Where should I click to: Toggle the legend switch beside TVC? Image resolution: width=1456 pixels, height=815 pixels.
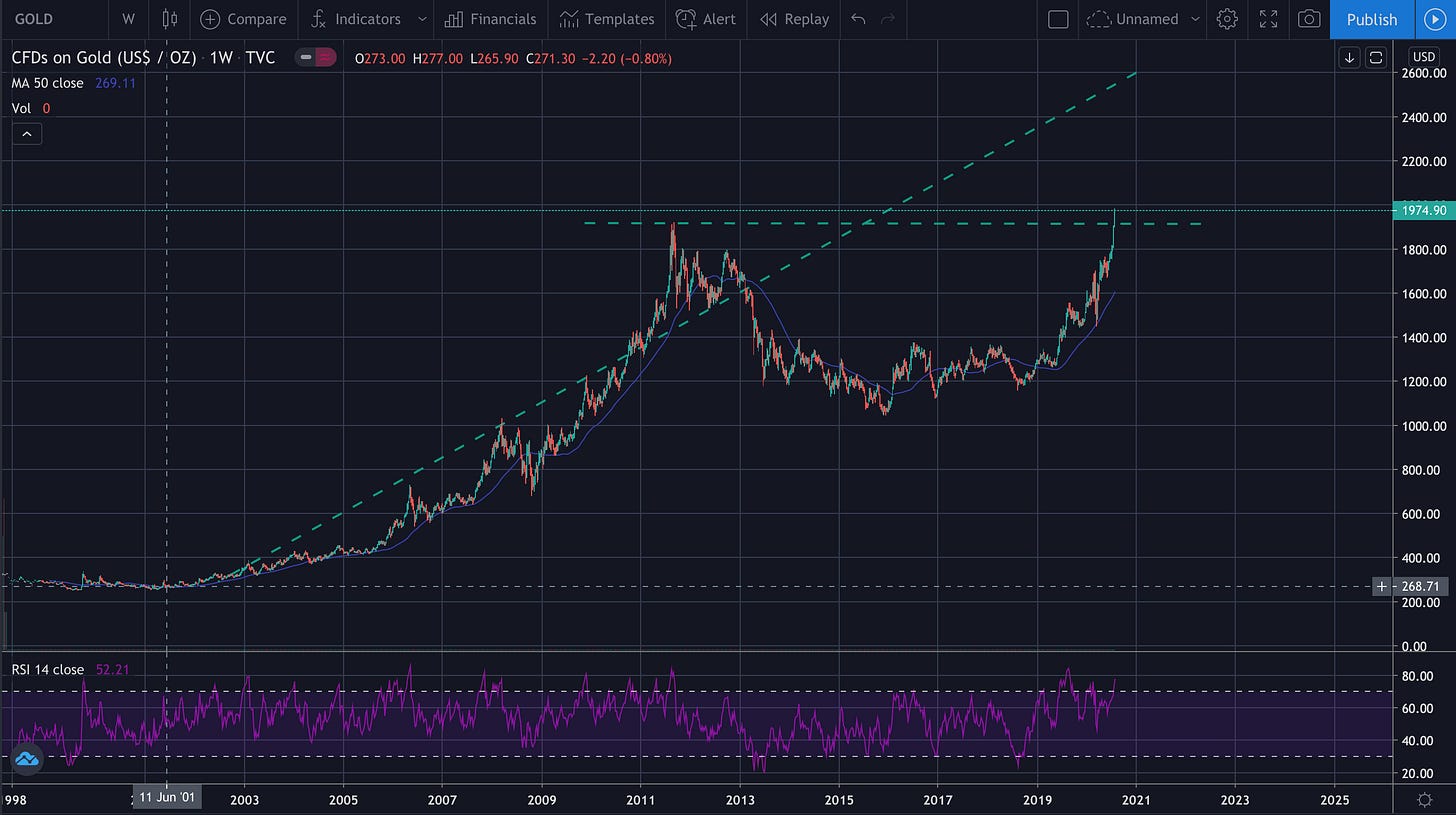[315, 58]
